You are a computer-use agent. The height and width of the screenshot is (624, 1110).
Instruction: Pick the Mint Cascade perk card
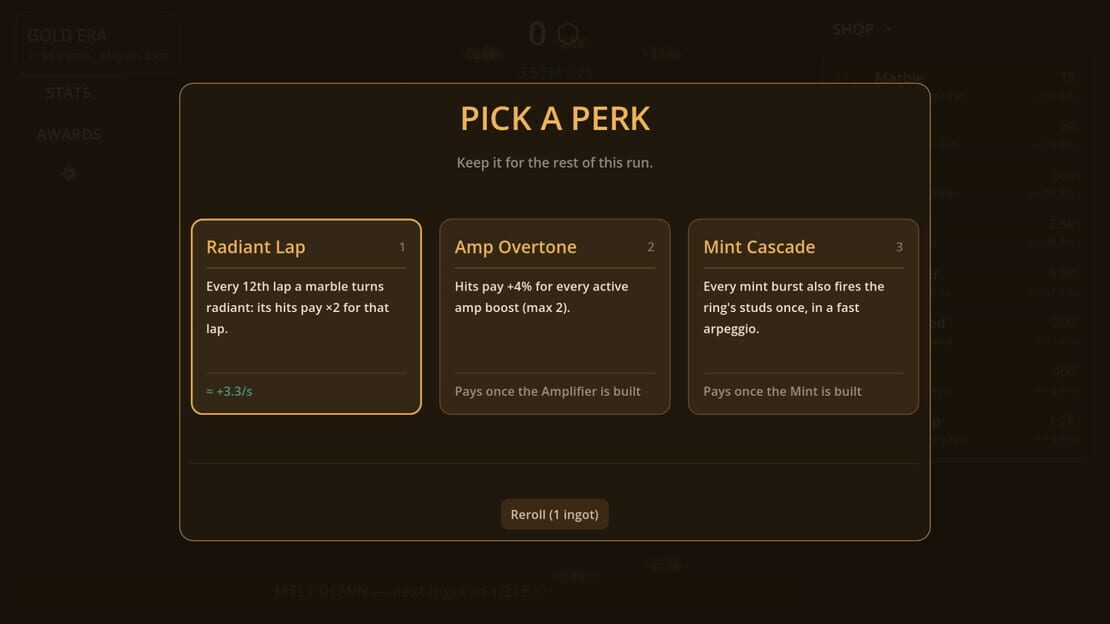pos(803,317)
